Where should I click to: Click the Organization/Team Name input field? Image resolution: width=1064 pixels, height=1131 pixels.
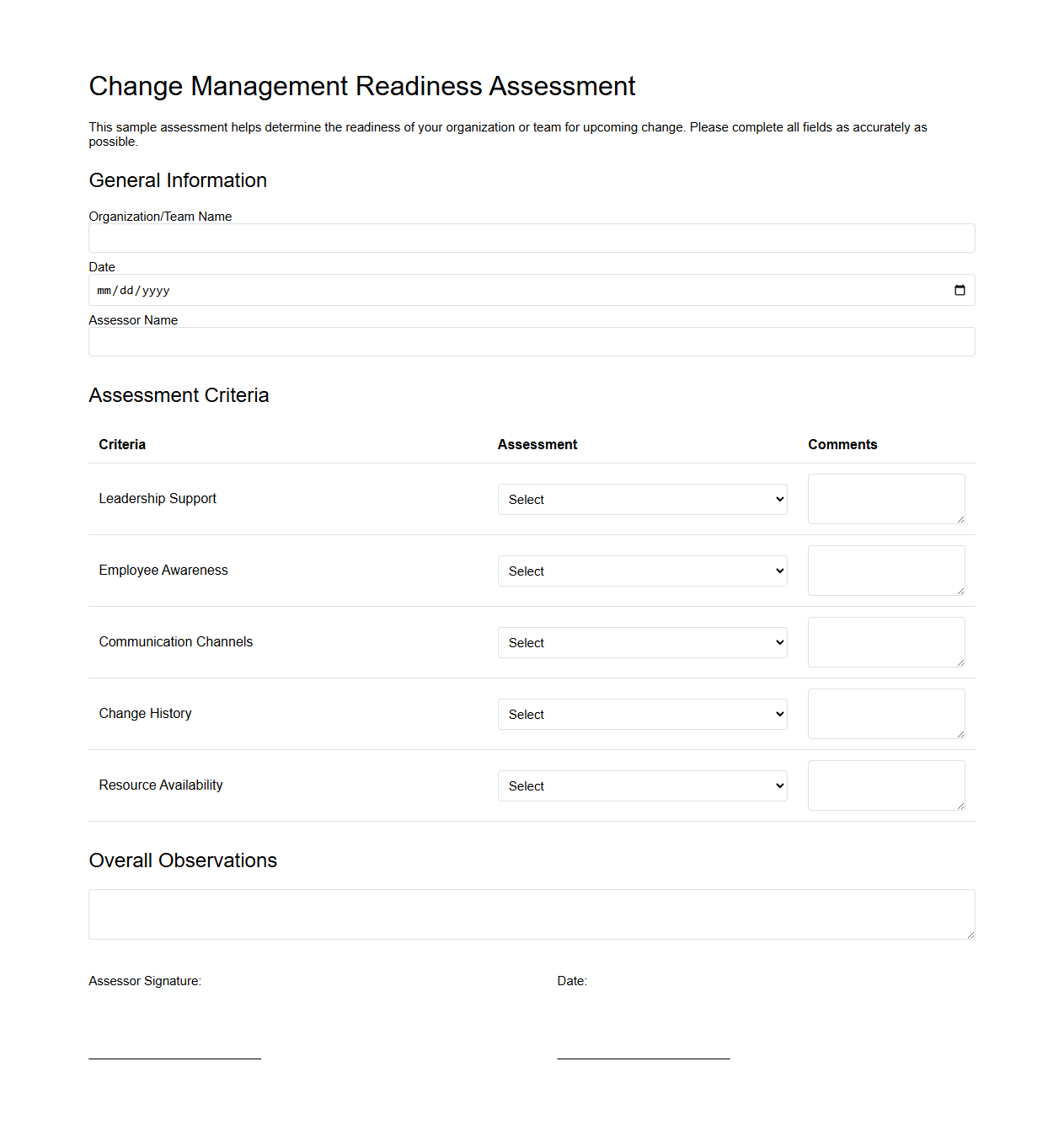(532, 238)
